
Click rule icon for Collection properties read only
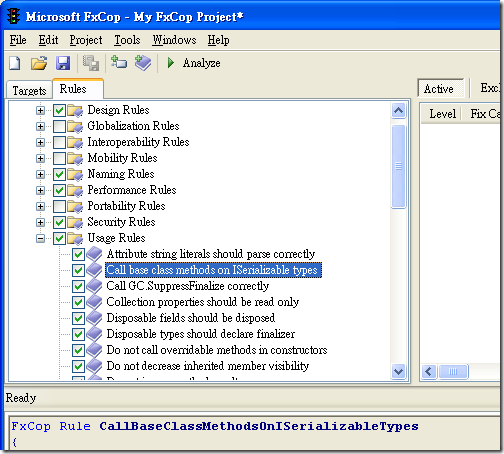tap(94, 302)
